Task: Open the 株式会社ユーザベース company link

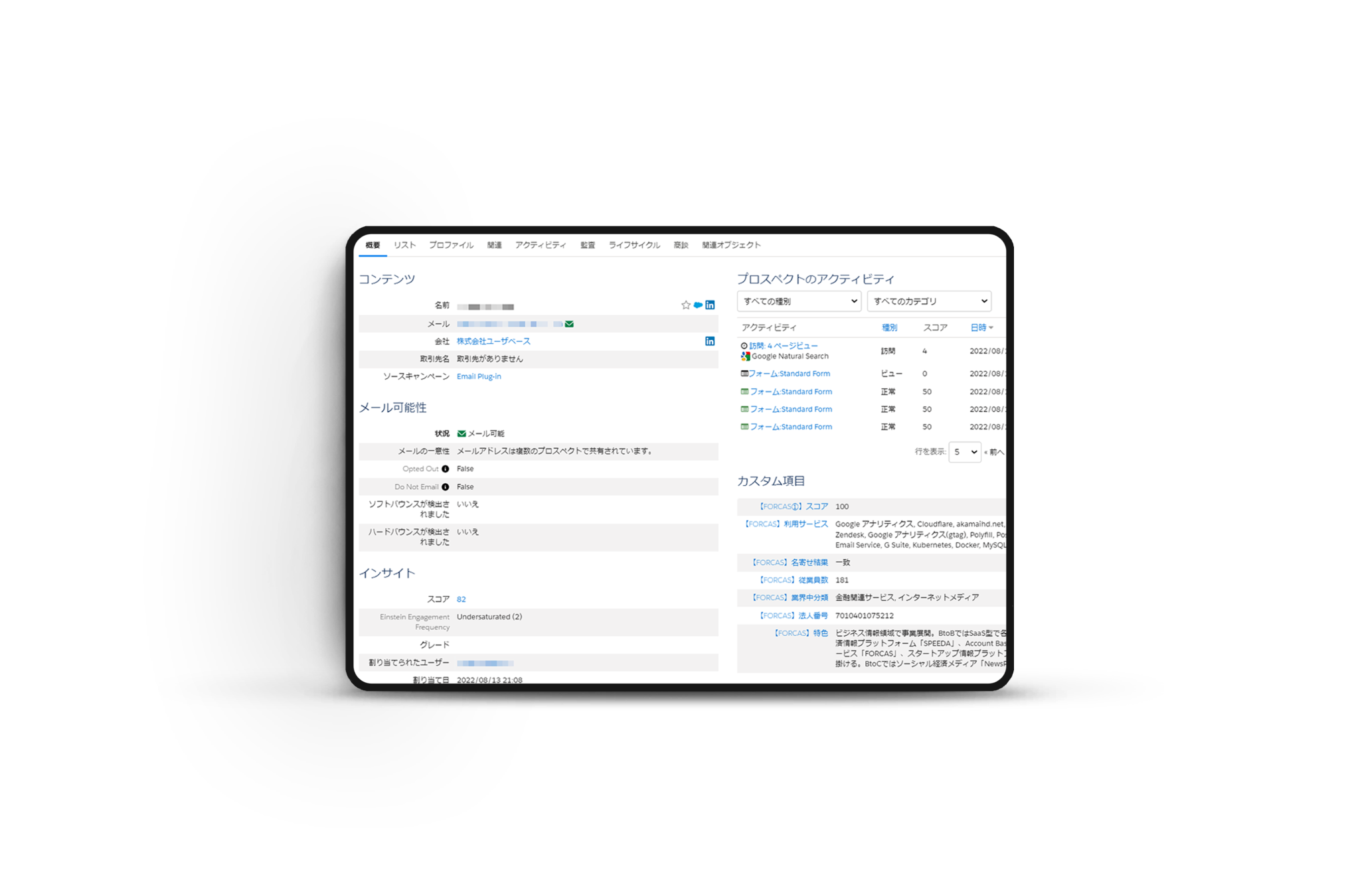Action: (493, 341)
